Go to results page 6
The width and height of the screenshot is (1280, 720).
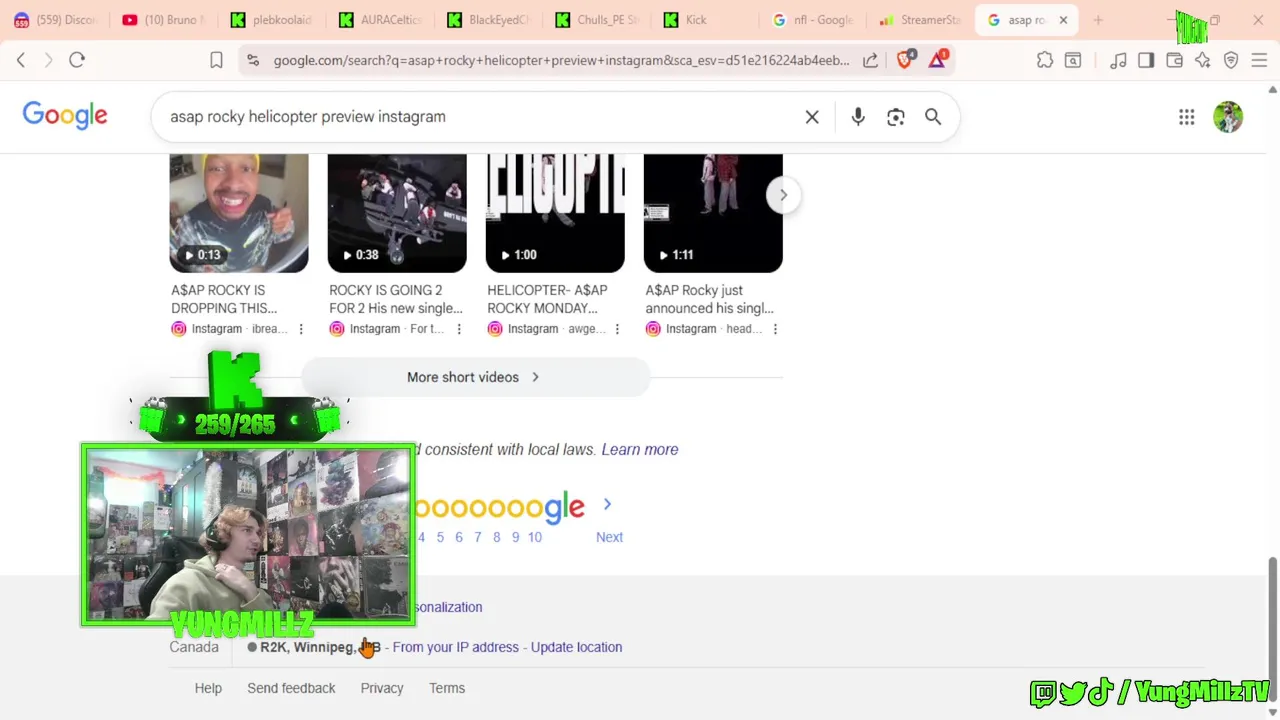click(459, 537)
